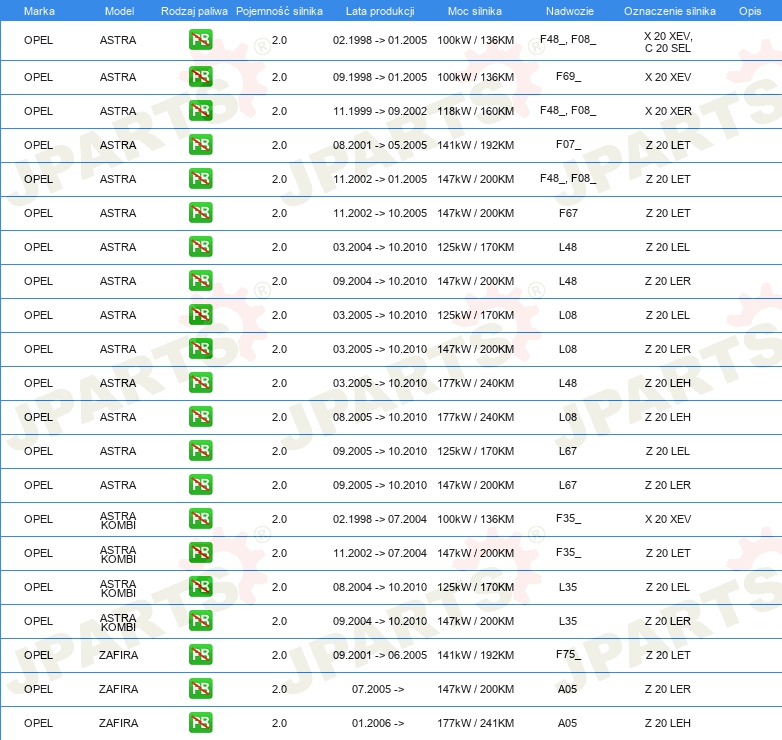Select the 'F67' body cell
The width and height of the screenshot is (782, 740).
pyautogui.click(x=568, y=213)
